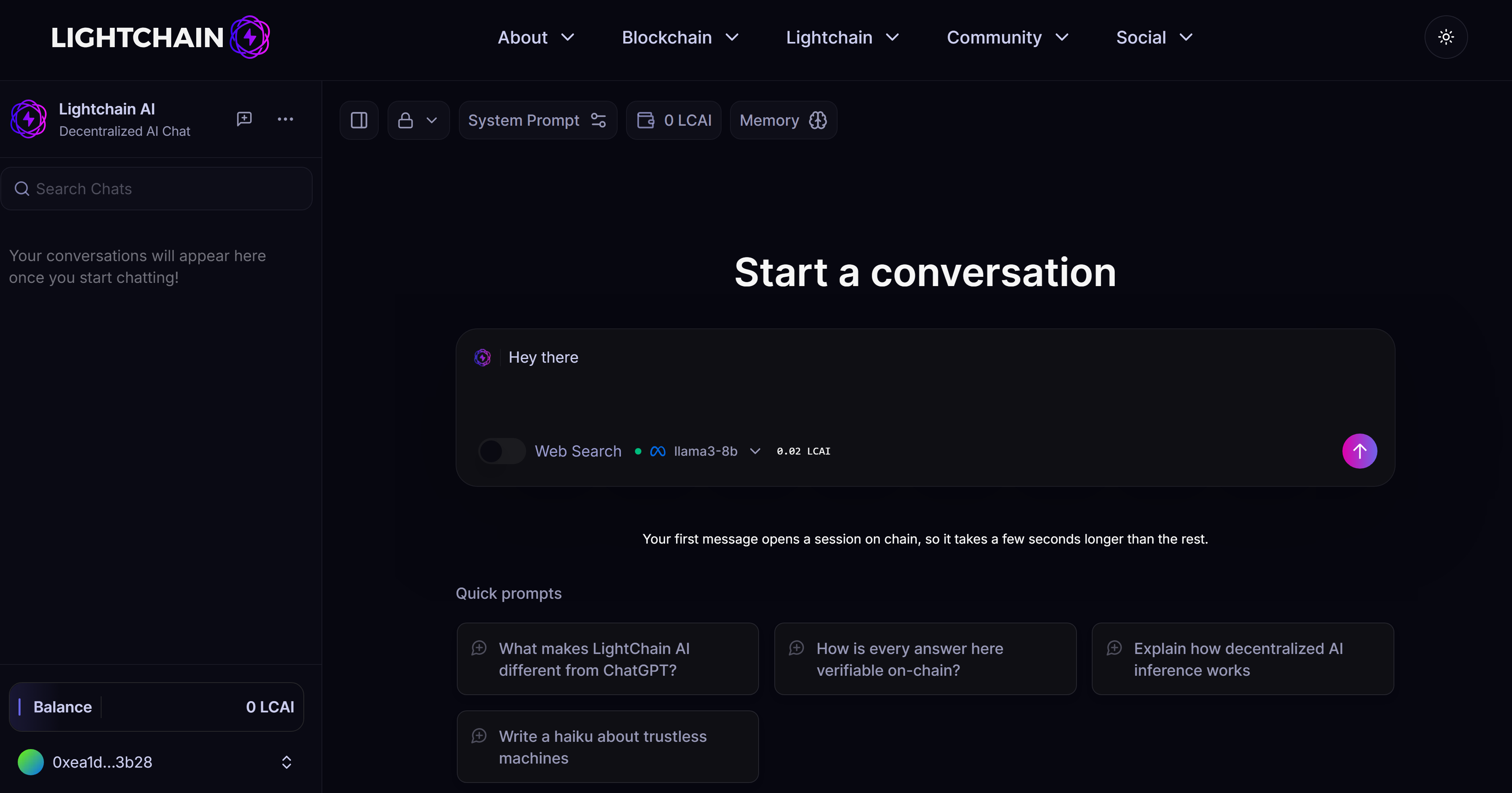Select 'Write a haiku about trustless machines' prompt
Image resolution: width=1512 pixels, height=793 pixels.
608,747
